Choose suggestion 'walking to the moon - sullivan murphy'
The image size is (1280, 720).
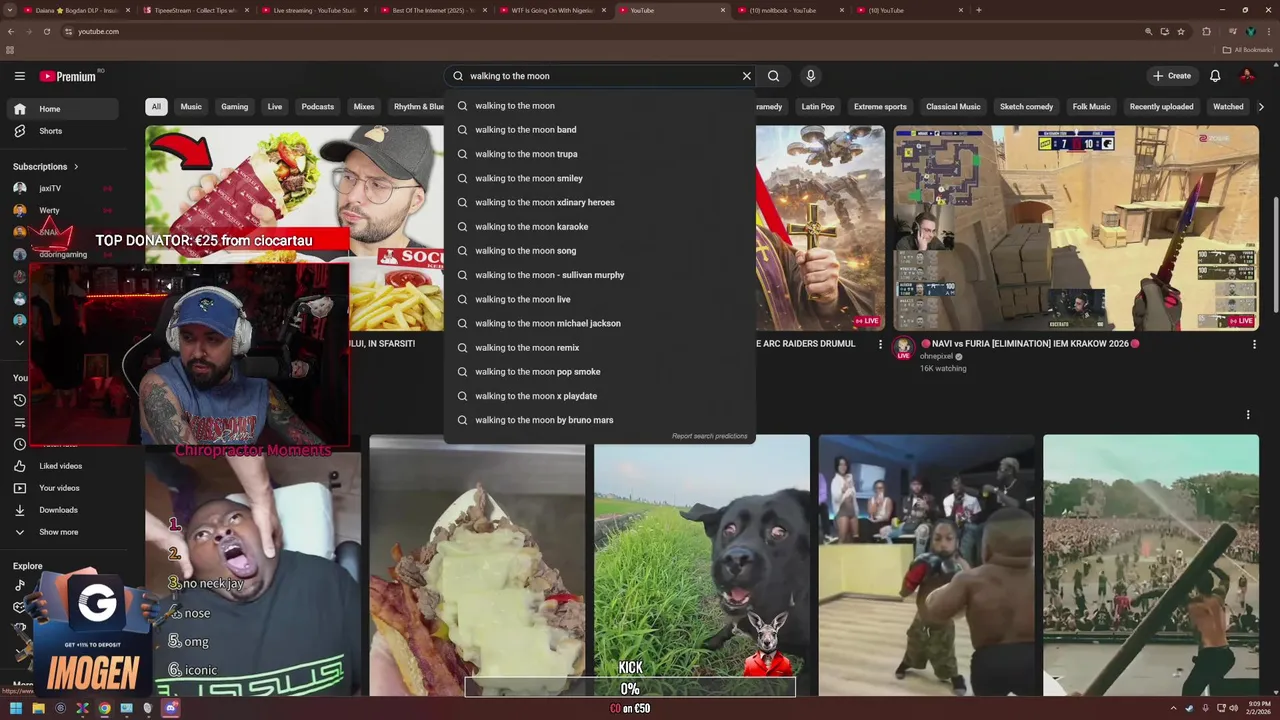pyautogui.click(x=600, y=275)
